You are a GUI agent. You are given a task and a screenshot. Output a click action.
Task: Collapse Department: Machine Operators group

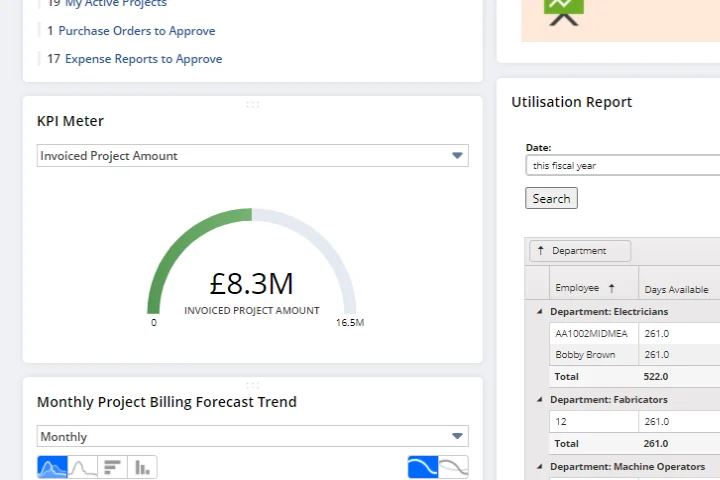point(540,467)
